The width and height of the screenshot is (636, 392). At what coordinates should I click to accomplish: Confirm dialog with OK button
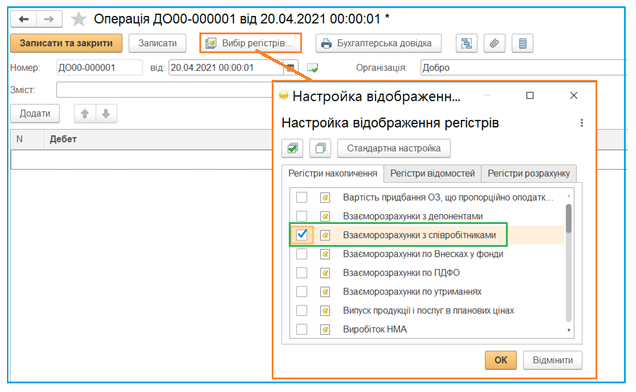(501, 360)
